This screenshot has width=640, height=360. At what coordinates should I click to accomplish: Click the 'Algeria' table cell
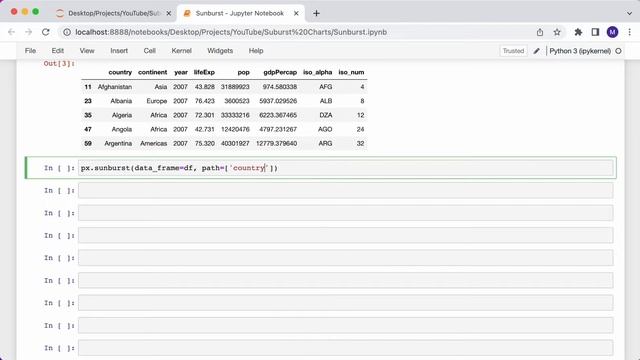click(x=122, y=115)
